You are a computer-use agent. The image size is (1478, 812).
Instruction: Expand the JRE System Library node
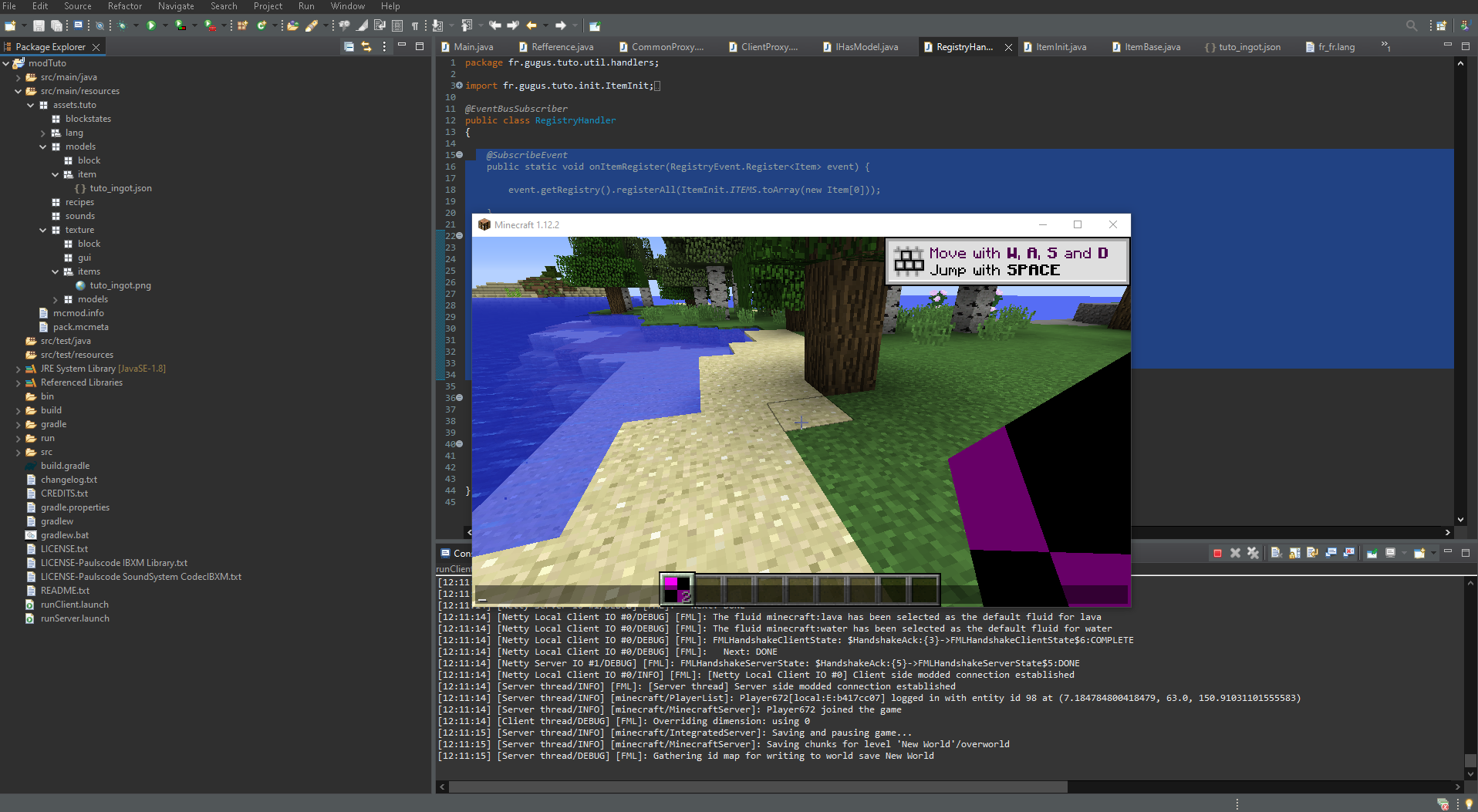pos(18,369)
